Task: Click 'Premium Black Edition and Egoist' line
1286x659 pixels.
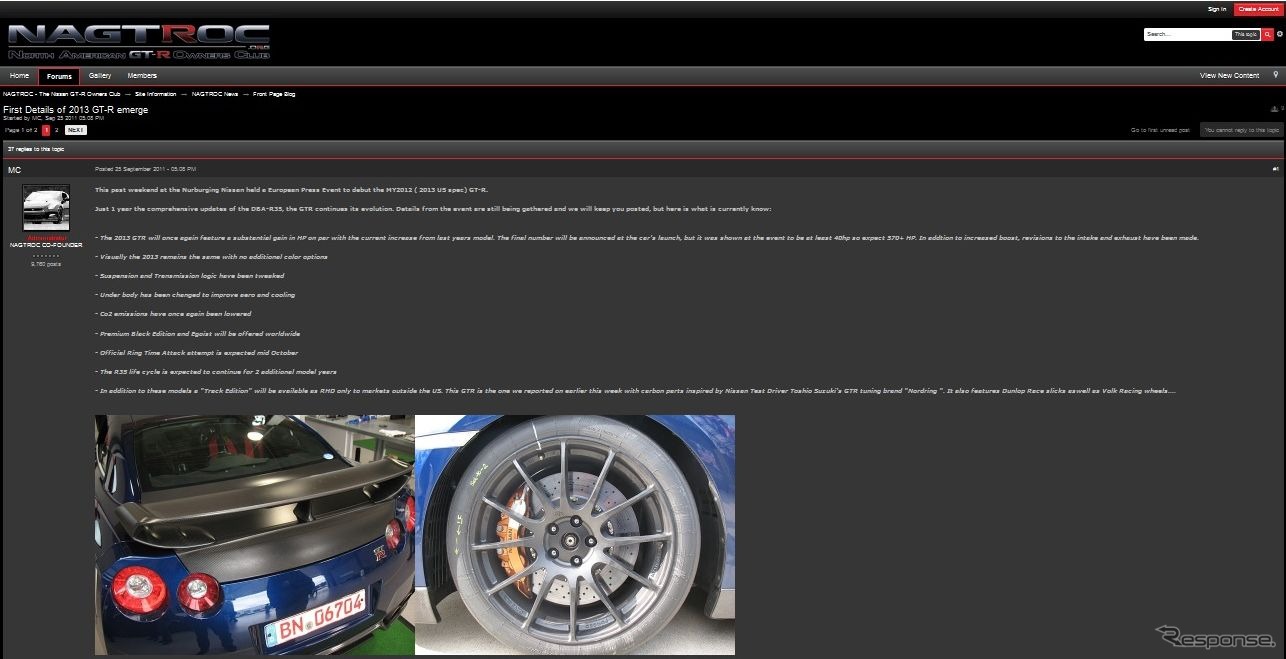Action: 198,333
